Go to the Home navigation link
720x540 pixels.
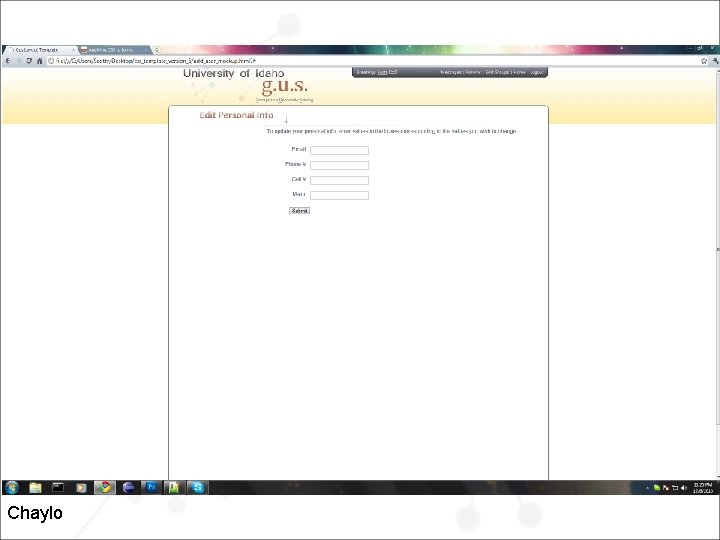[x=519, y=72]
